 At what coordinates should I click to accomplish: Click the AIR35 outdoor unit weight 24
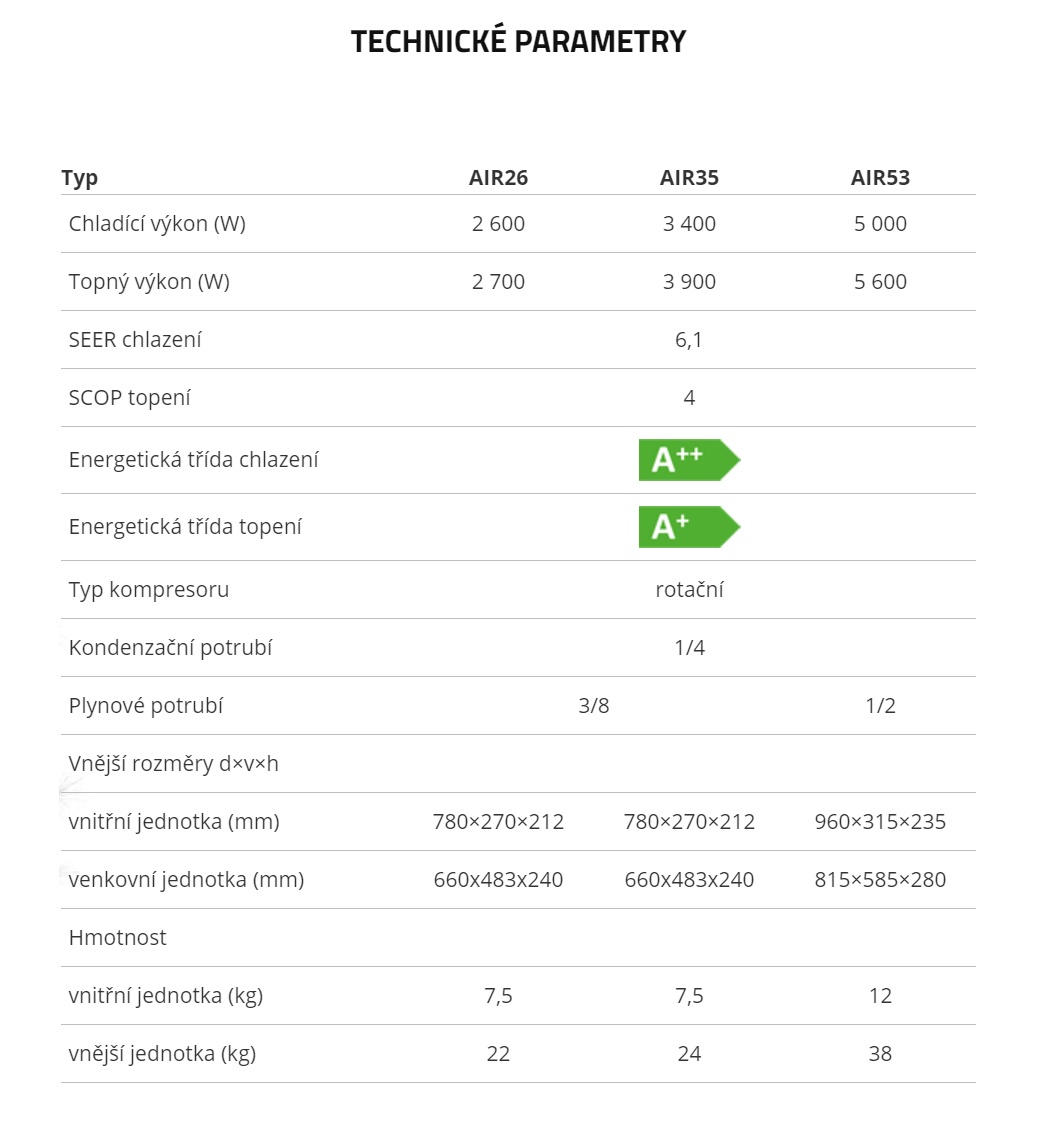coord(689,1053)
